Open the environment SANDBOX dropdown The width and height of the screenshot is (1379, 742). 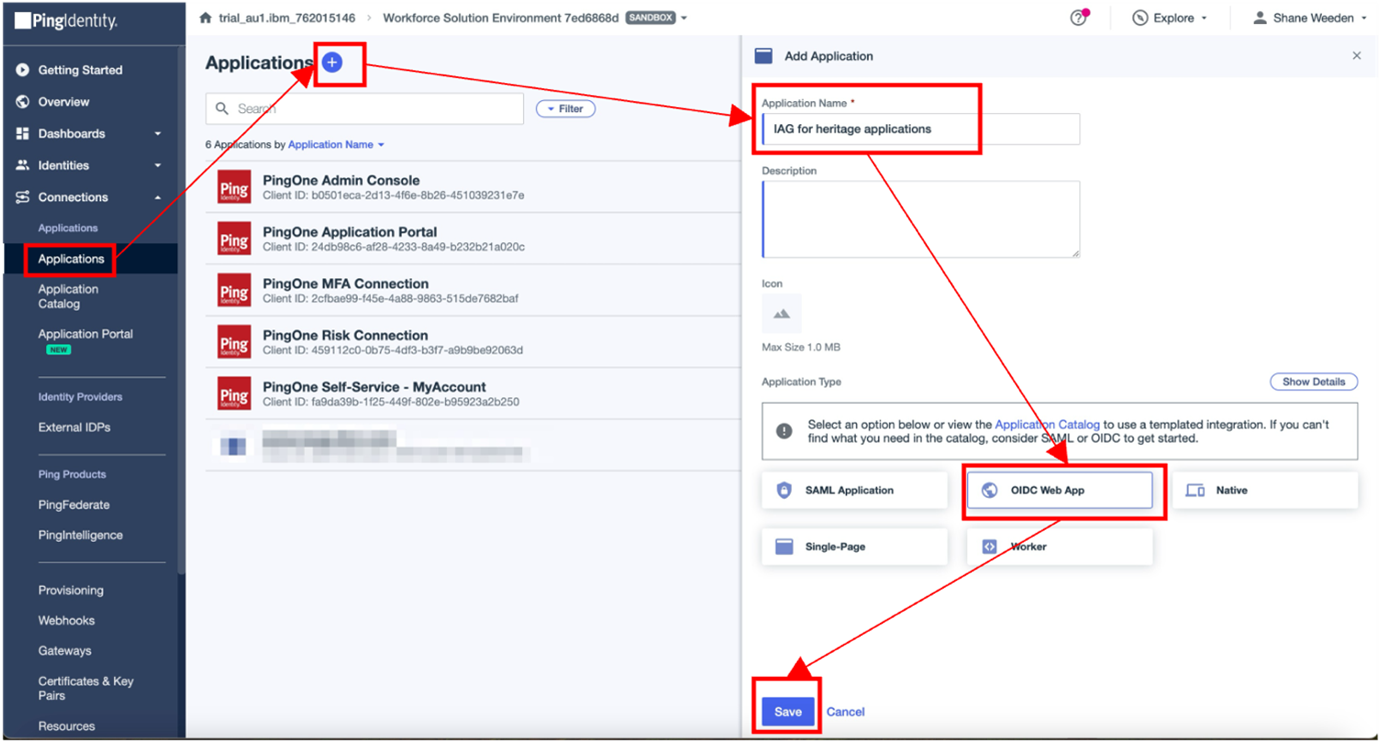684,18
